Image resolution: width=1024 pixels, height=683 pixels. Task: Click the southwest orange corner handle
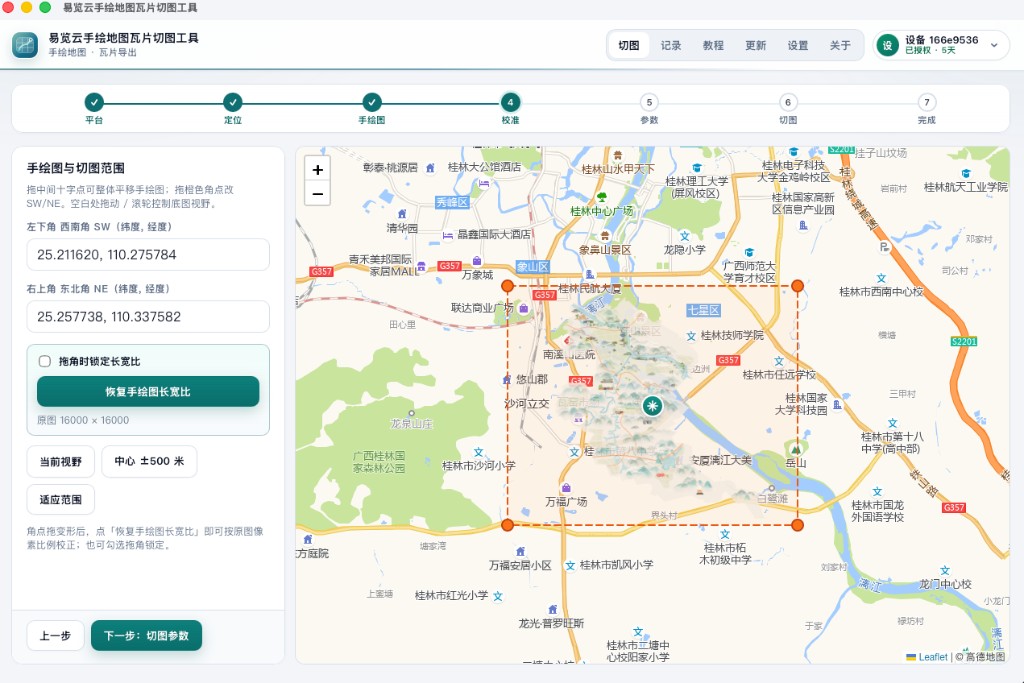click(507, 525)
